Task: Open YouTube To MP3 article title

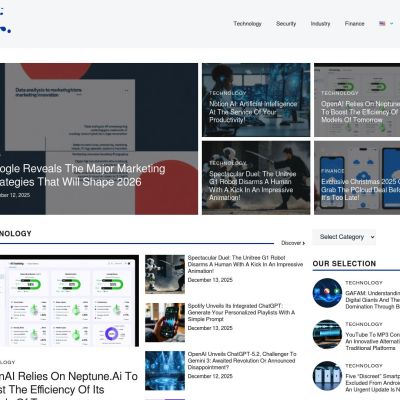Action: pyautogui.click(x=373, y=341)
